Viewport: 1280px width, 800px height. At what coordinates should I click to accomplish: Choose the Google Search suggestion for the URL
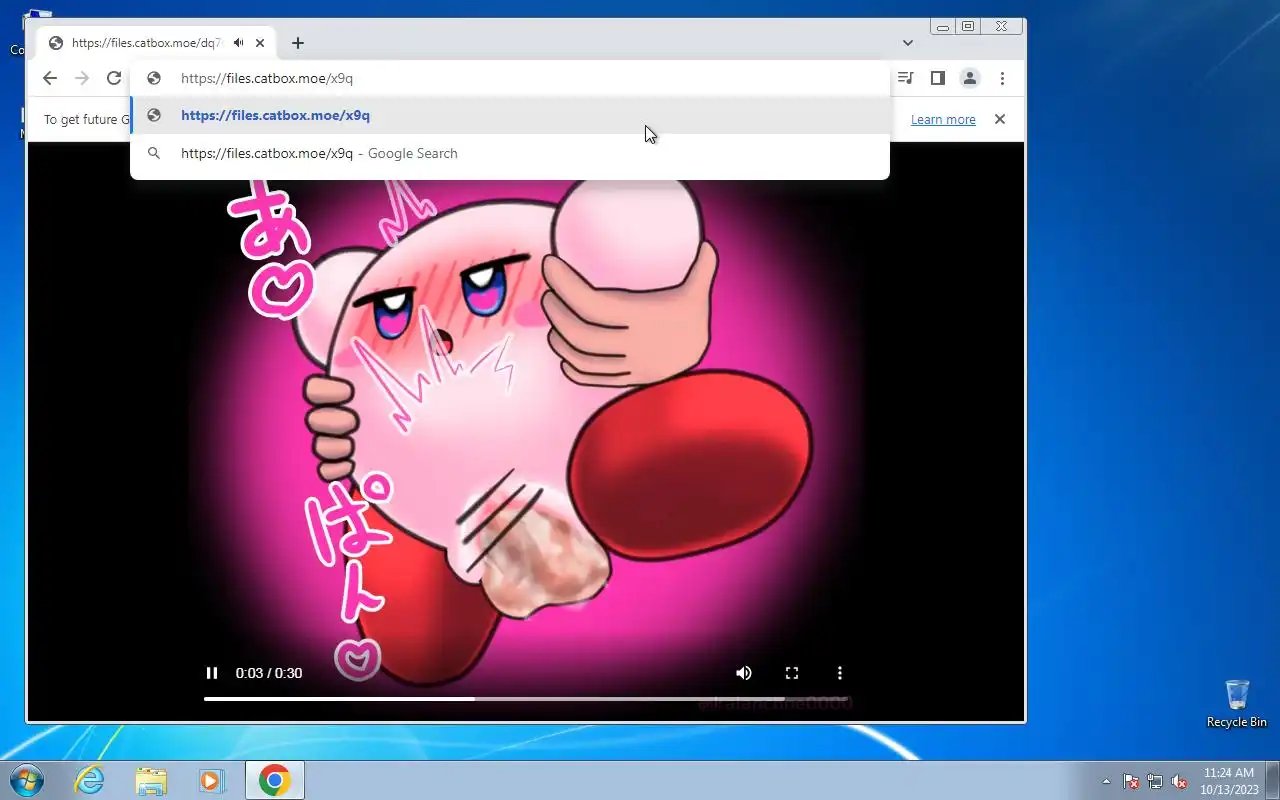[x=510, y=153]
